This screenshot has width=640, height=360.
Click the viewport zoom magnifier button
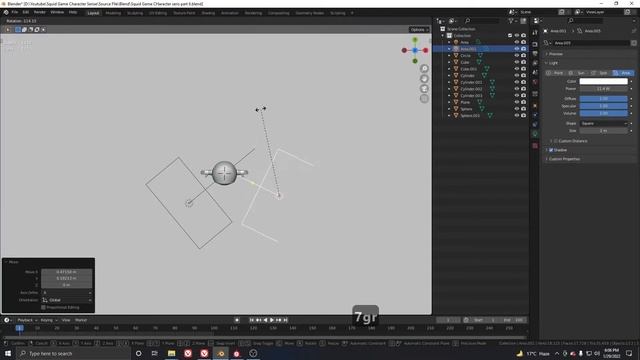424,69
